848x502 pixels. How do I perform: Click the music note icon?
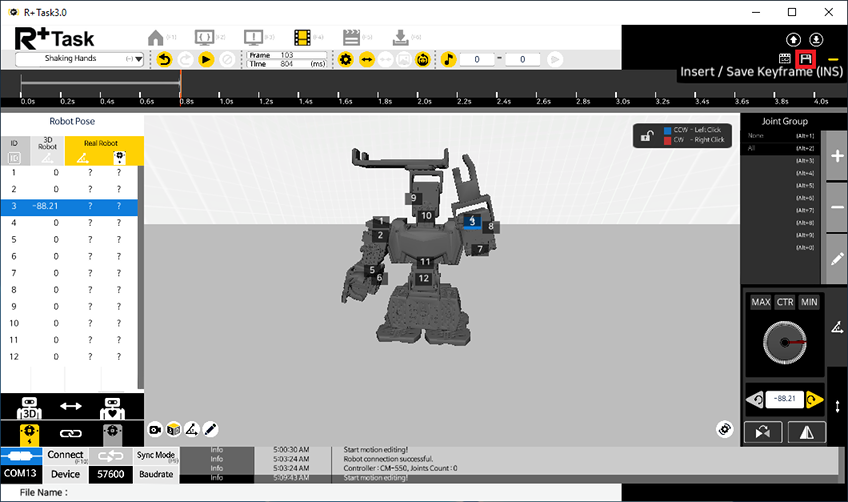[x=450, y=60]
